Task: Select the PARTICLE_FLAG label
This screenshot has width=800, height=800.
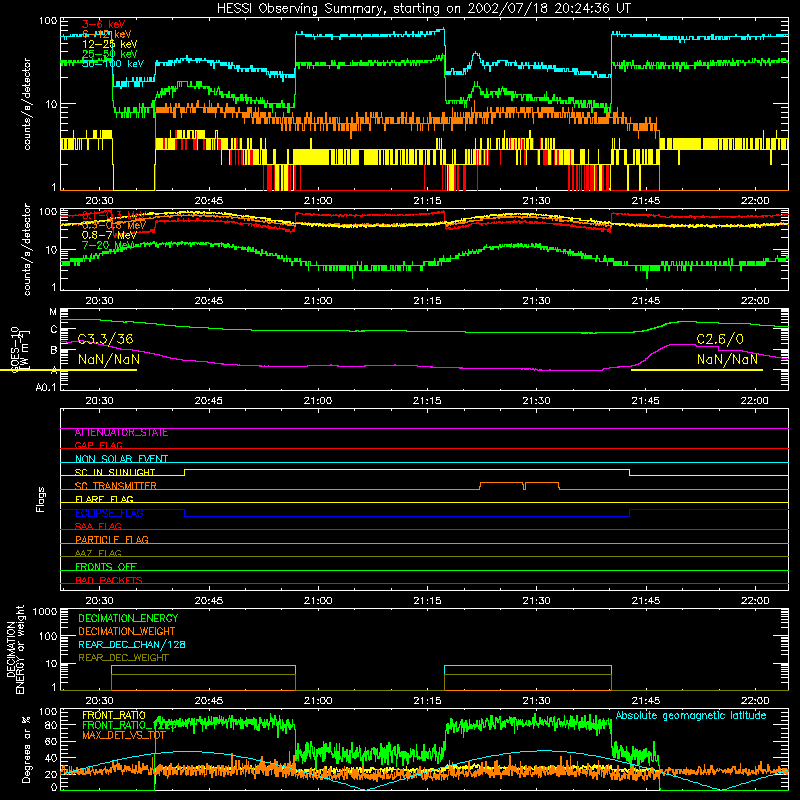Action: point(112,540)
